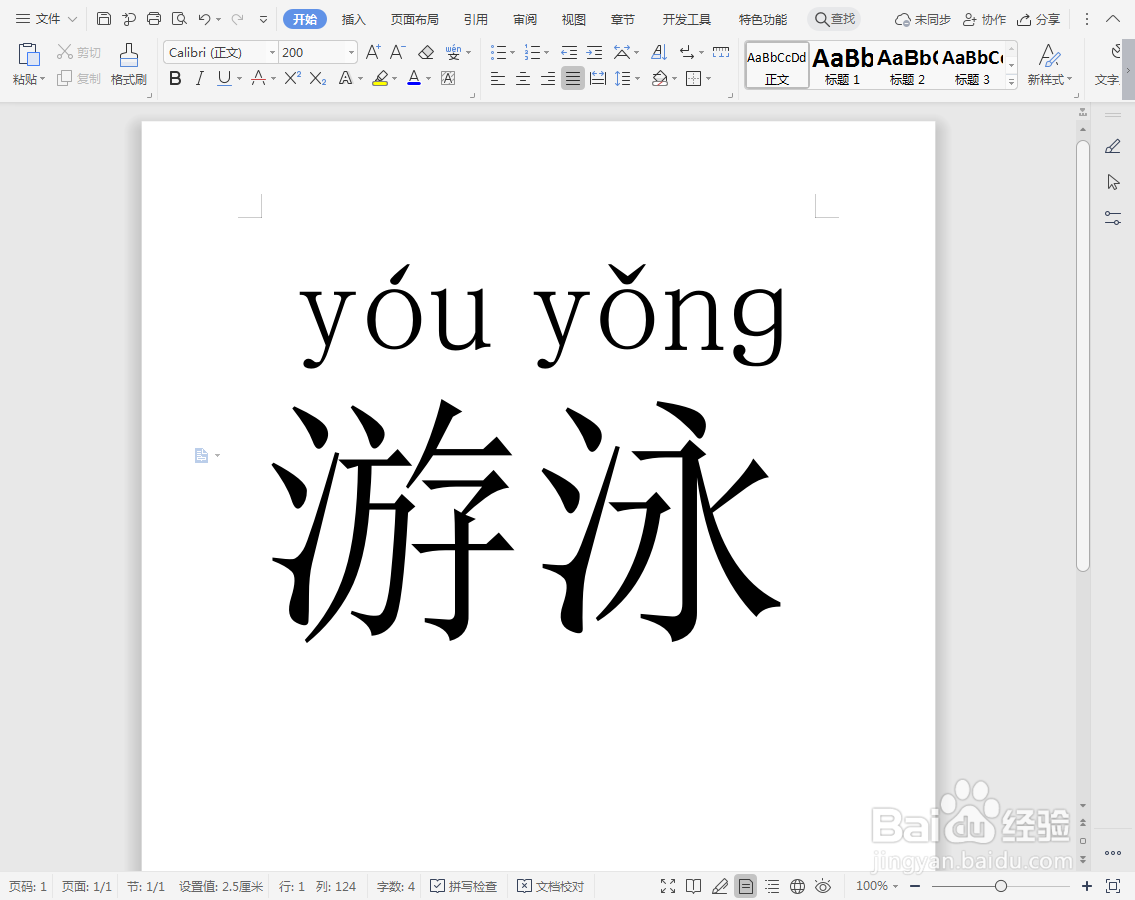This screenshot has width=1135, height=900.
Task: Switch to full screen view in status bar
Action: click(x=668, y=886)
